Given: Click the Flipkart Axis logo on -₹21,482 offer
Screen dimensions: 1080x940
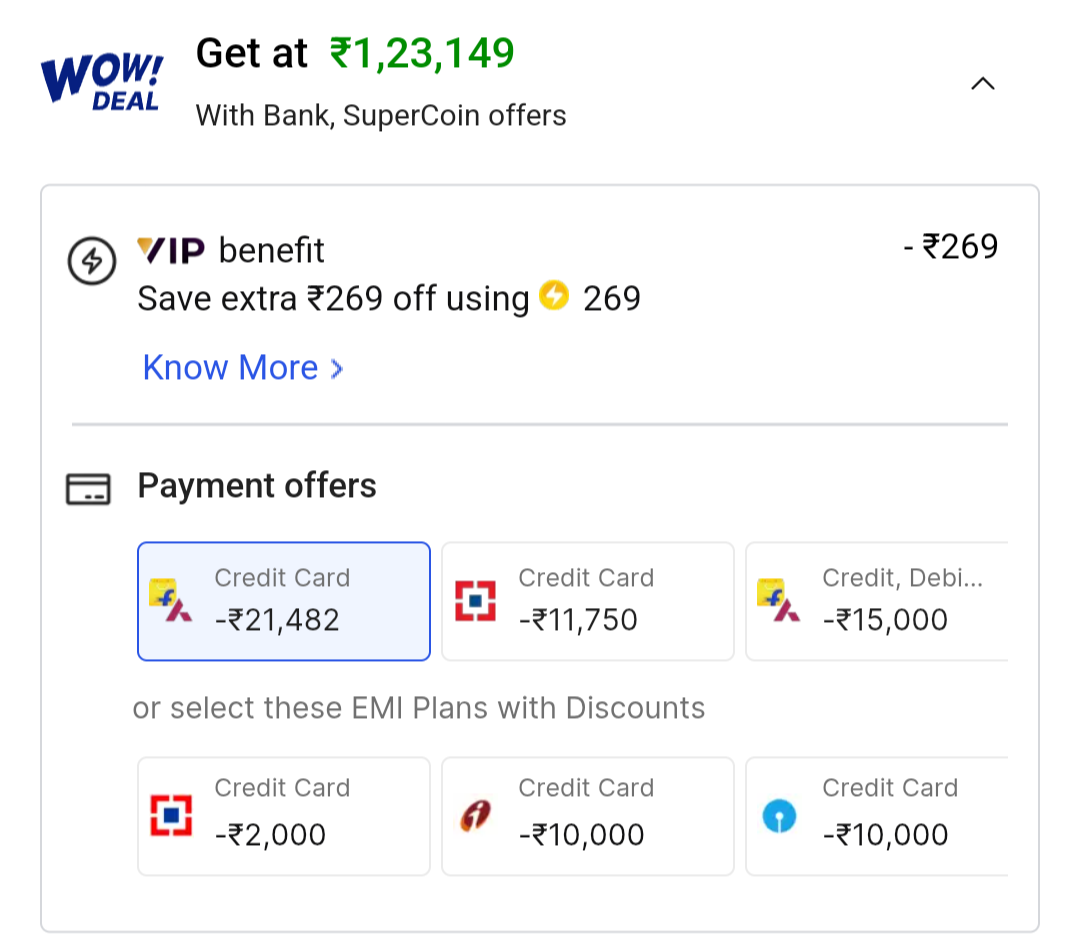Looking at the screenshot, I should 171,601.
